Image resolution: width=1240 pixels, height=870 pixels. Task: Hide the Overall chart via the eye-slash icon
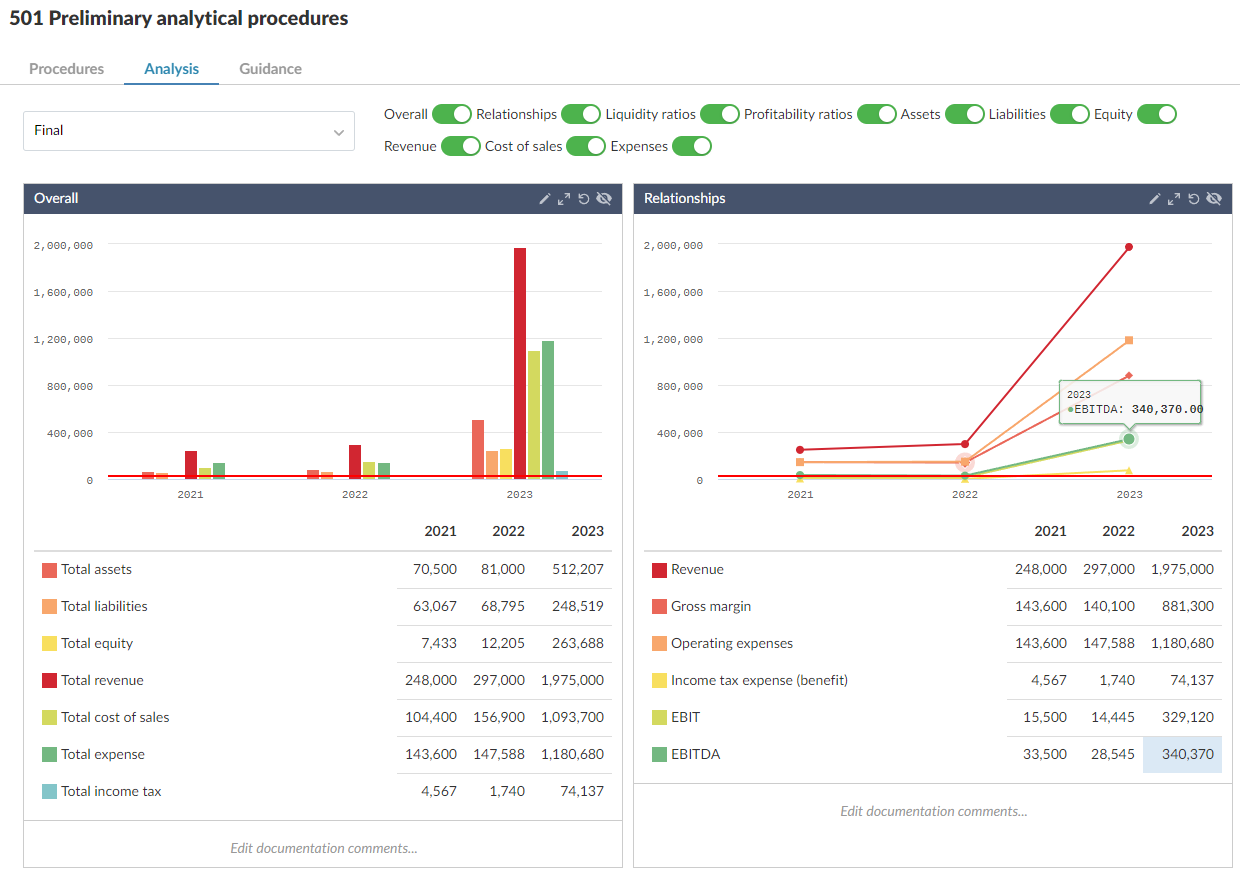click(604, 198)
